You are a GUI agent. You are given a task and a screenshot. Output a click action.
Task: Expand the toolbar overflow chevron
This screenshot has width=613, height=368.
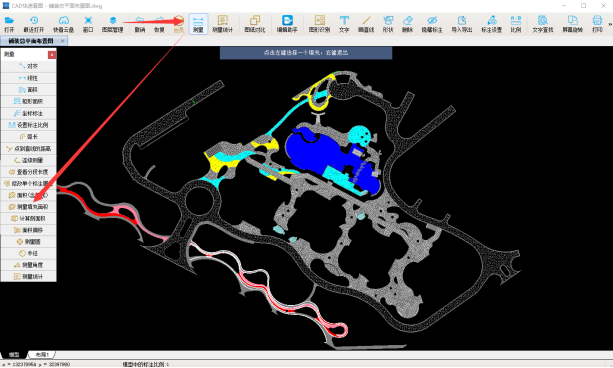[610, 24]
